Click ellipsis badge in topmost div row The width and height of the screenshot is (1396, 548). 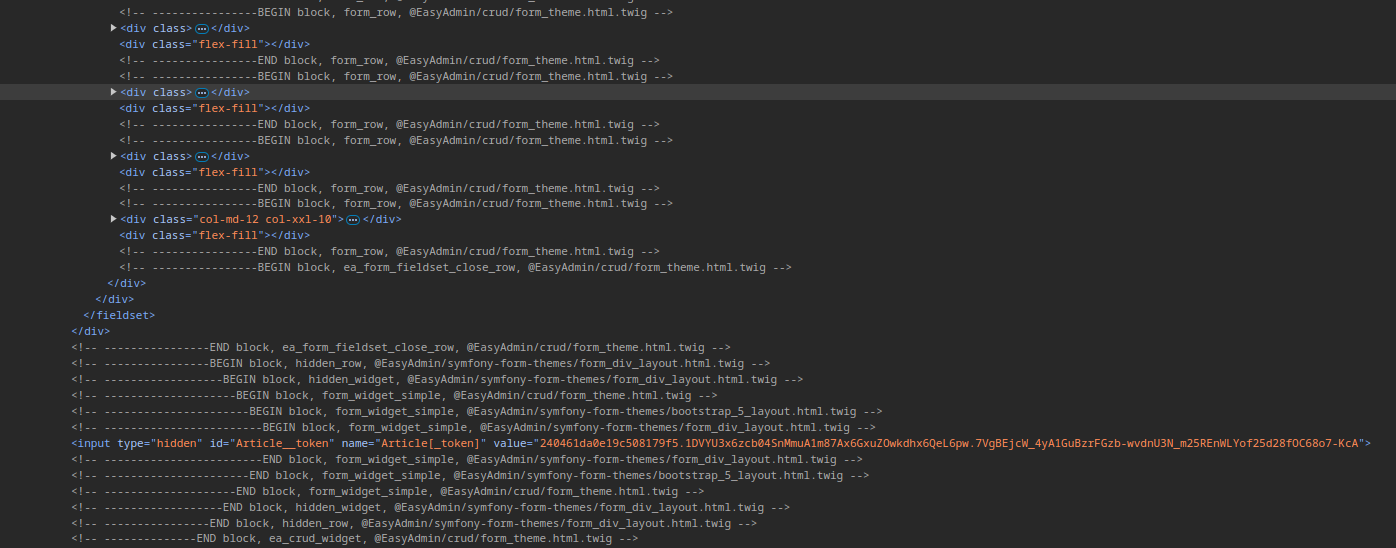point(201,28)
